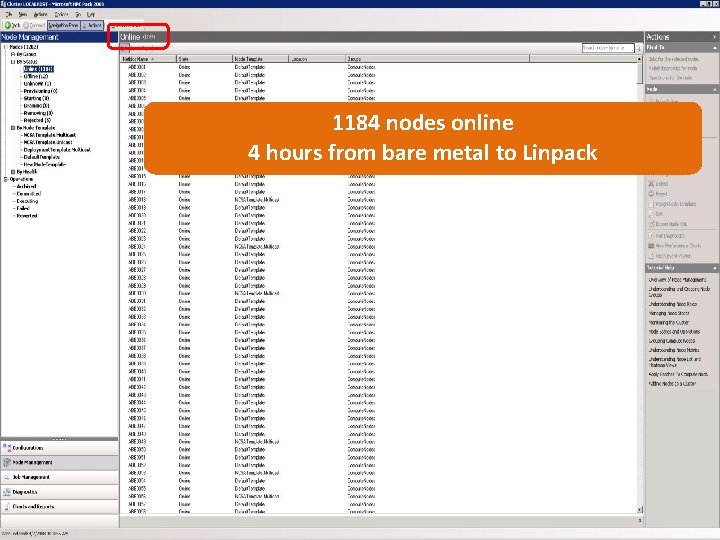This screenshot has height=540, width=720.
Task: Open the Help menu
Action: pyautogui.click(x=90, y=14)
